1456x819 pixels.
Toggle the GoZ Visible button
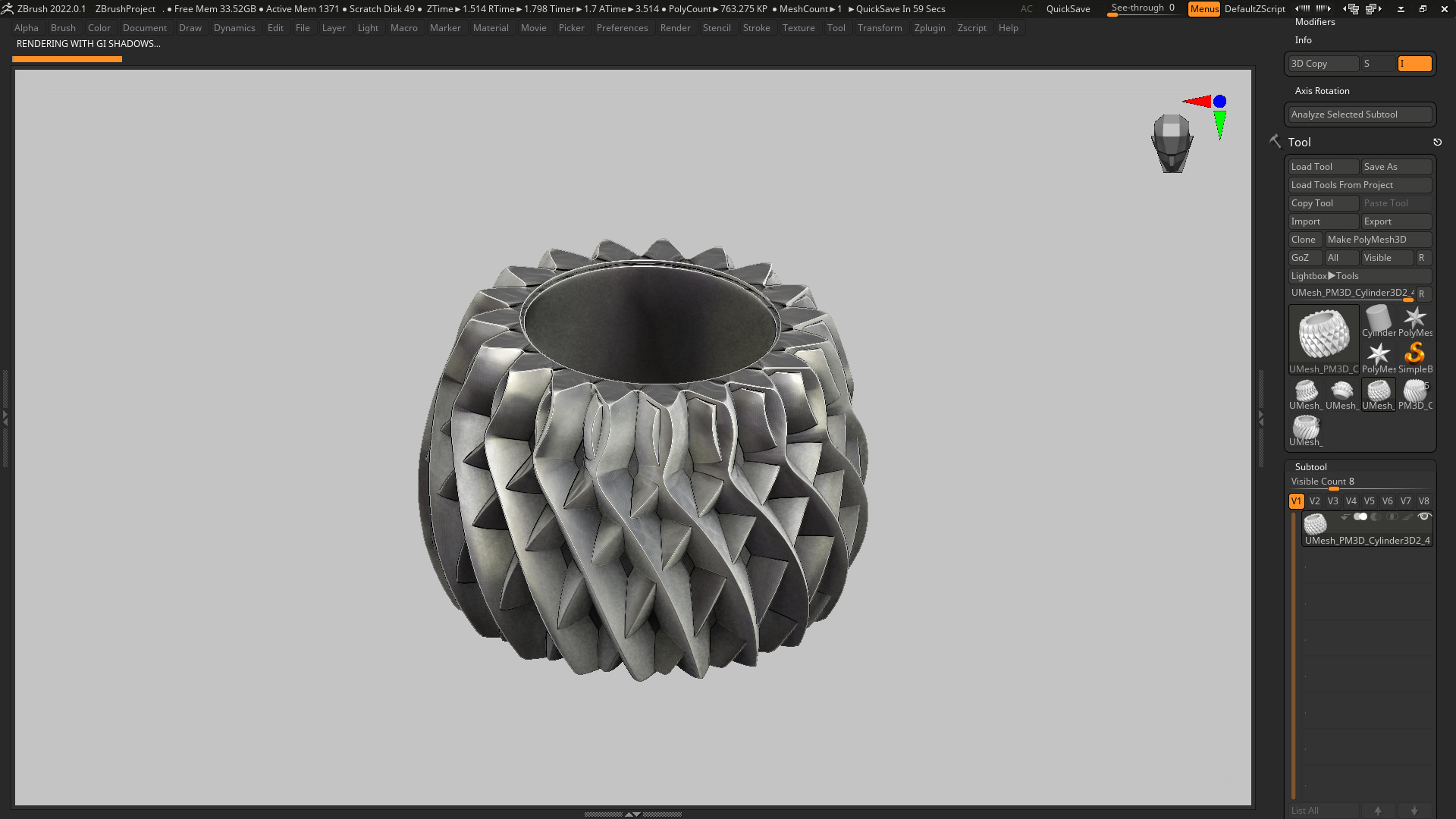[1387, 258]
